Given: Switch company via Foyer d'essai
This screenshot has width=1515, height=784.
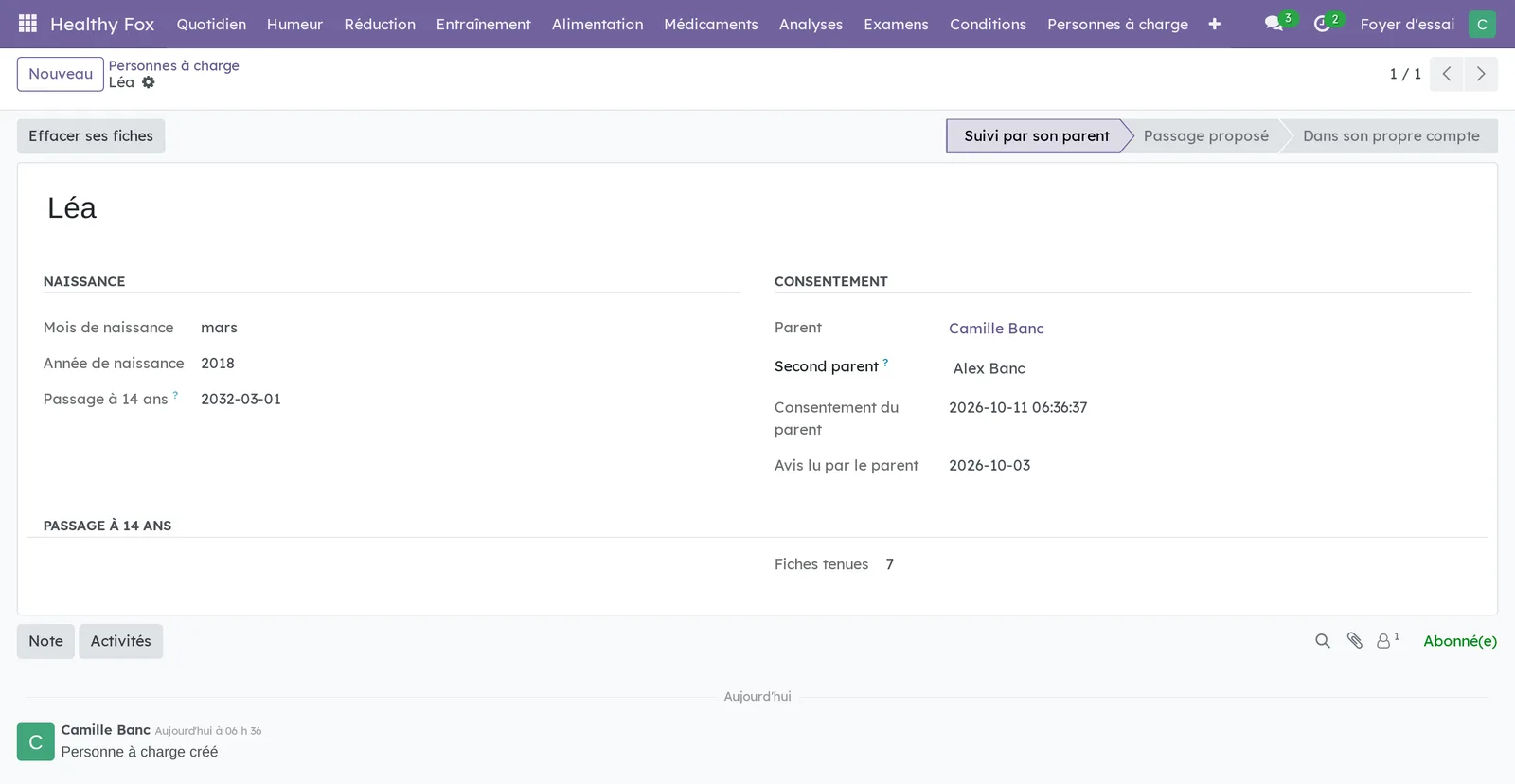Looking at the screenshot, I should [x=1407, y=24].
